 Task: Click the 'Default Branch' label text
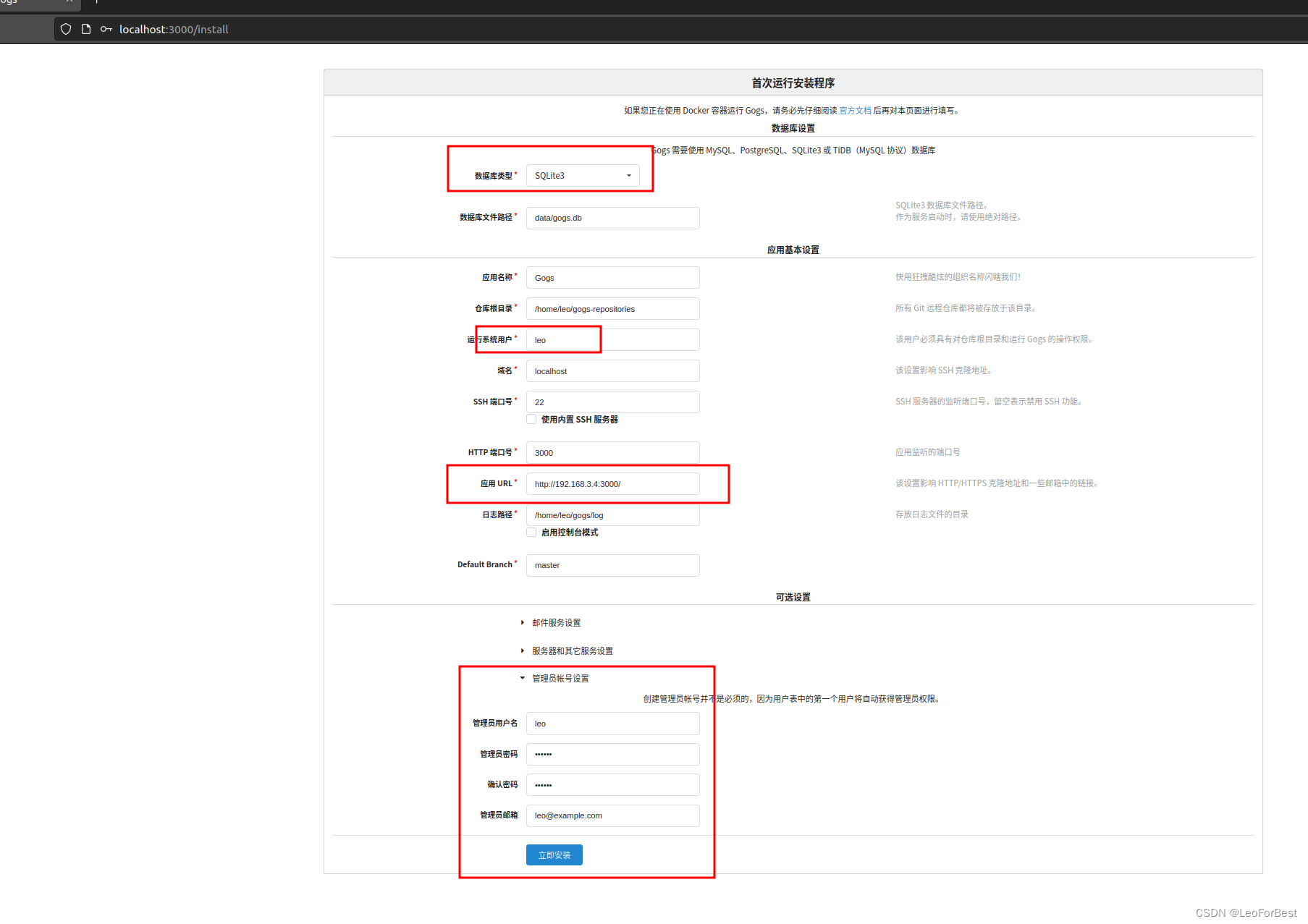(x=484, y=565)
